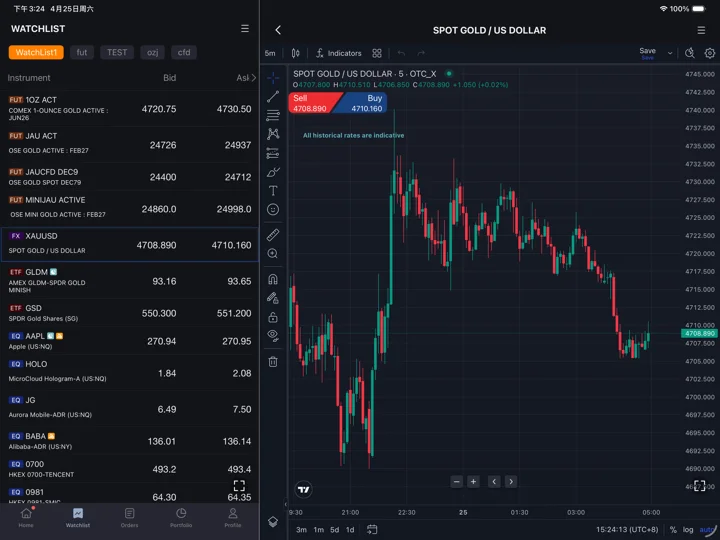The width and height of the screenshot is (720, 540).
Task: Select the AAPL Apple instrument row
Action: coord(129,341)
